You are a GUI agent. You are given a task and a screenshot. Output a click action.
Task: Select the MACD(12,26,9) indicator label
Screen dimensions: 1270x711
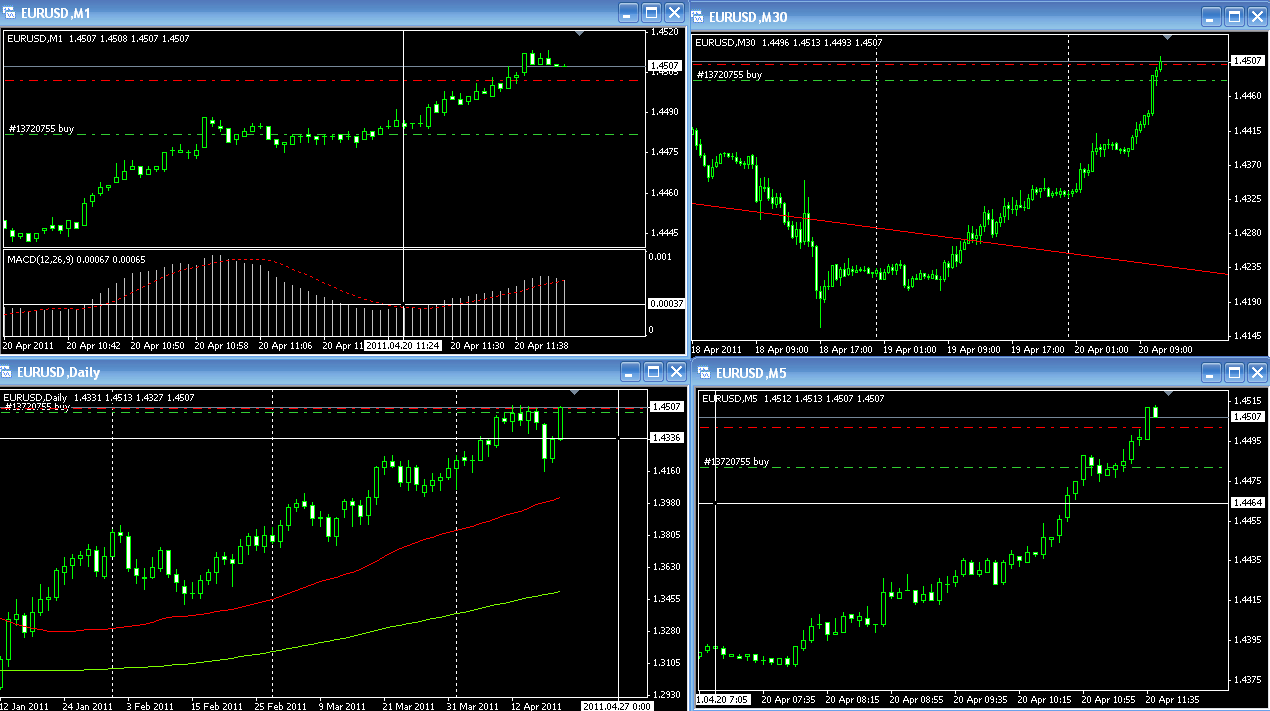coord(38,259)
